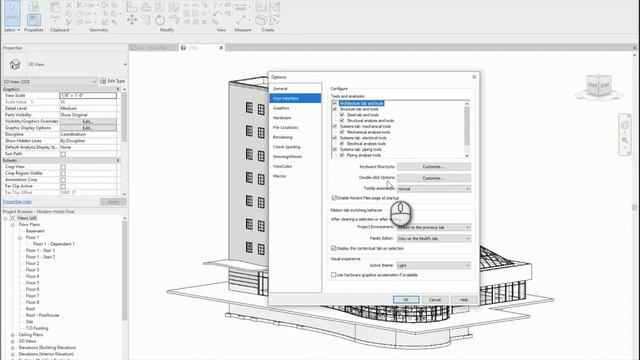Toggle the Mechanical analysis tools checkbox

coord(342,132)
